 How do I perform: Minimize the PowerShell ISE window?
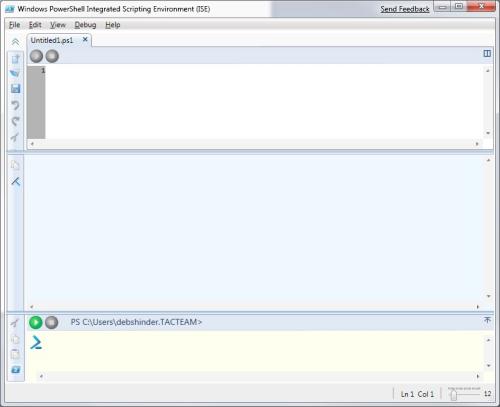pos(442,7)
